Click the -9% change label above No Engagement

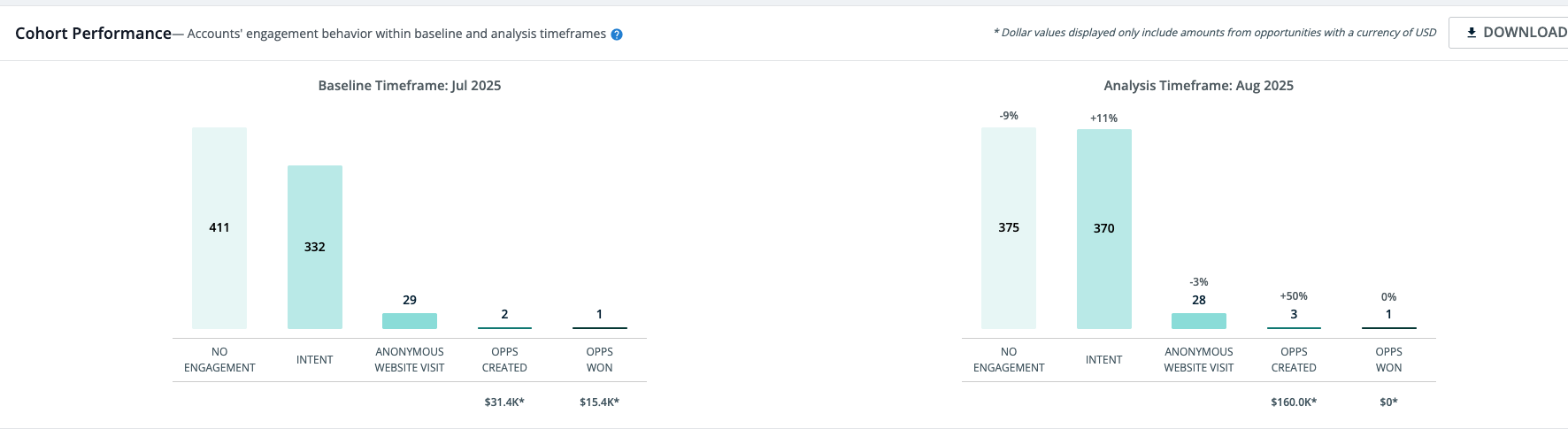[1008, 116]
